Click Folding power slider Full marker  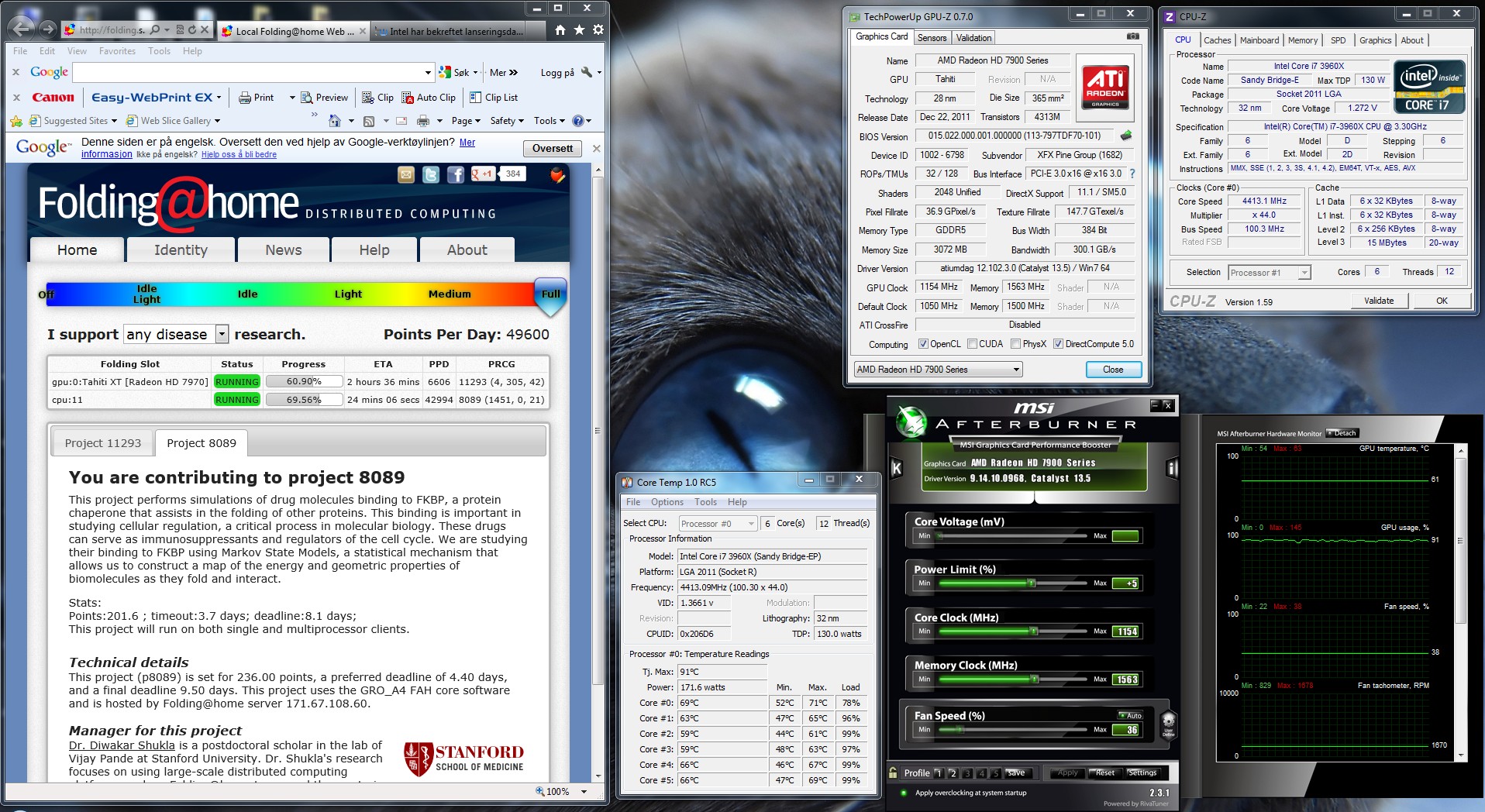551,296
